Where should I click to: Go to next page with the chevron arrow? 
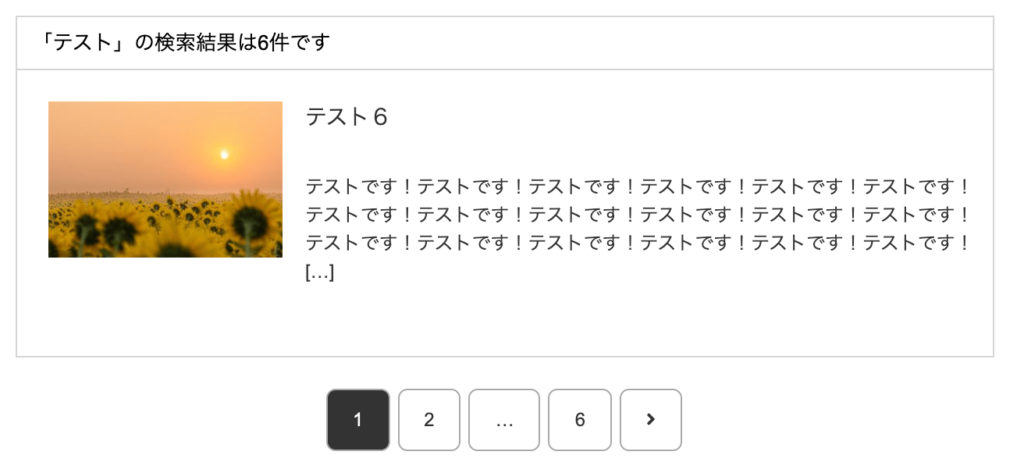coord(650,420)
